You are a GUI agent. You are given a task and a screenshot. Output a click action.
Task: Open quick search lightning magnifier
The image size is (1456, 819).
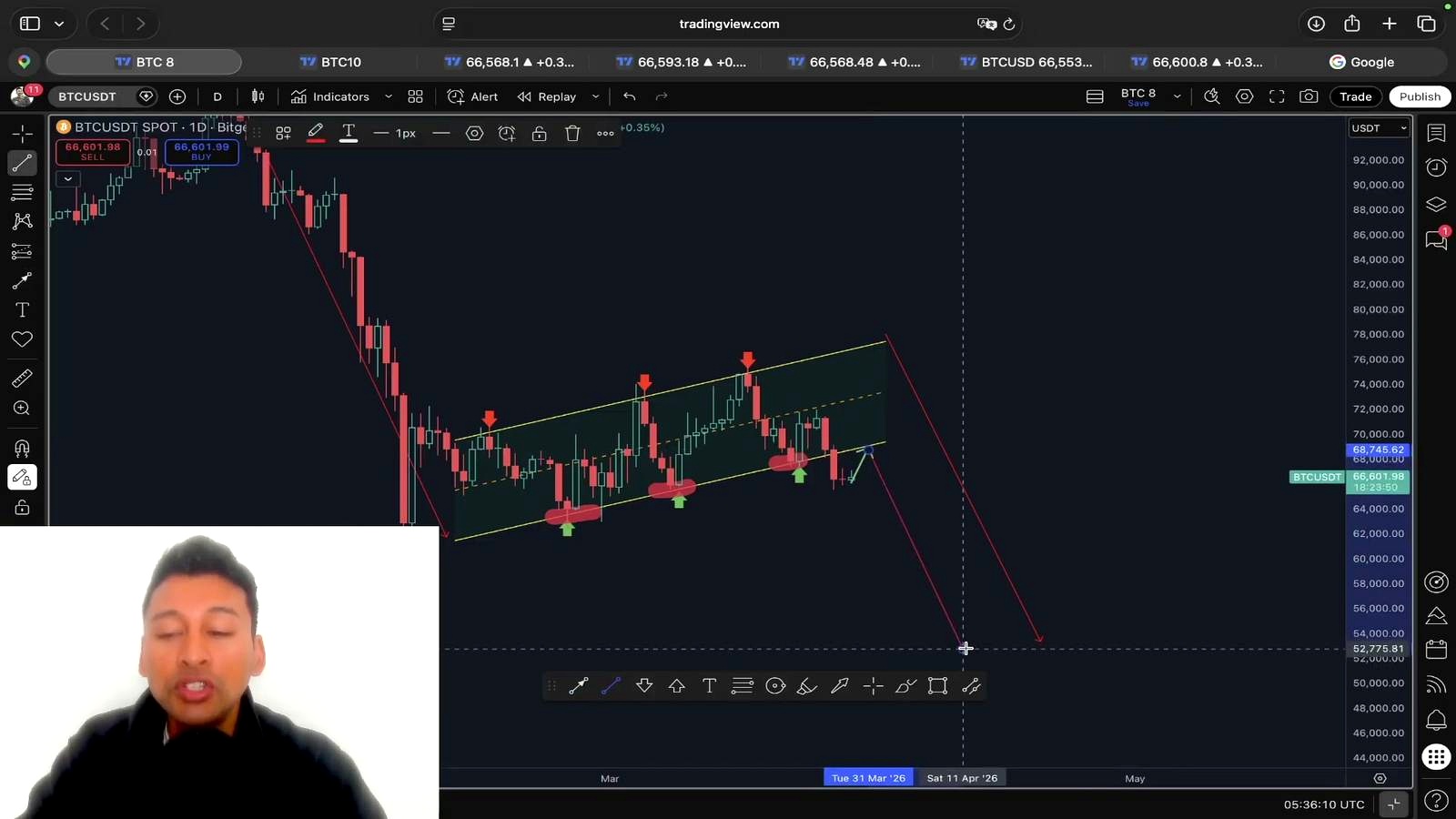[x=1211, y=96]
